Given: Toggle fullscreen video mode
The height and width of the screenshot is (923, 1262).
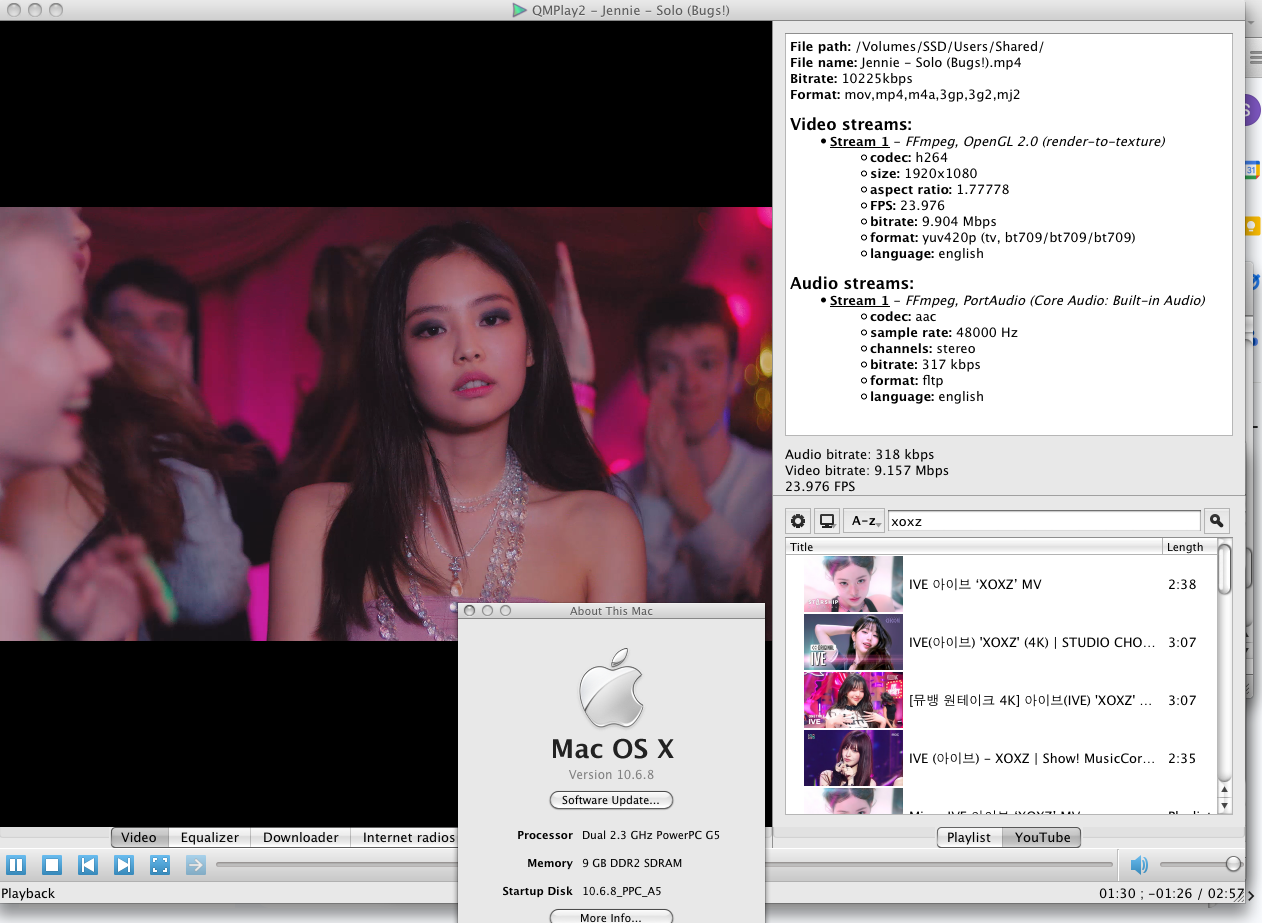Looking at the screenshot, I should pos(160,865).
